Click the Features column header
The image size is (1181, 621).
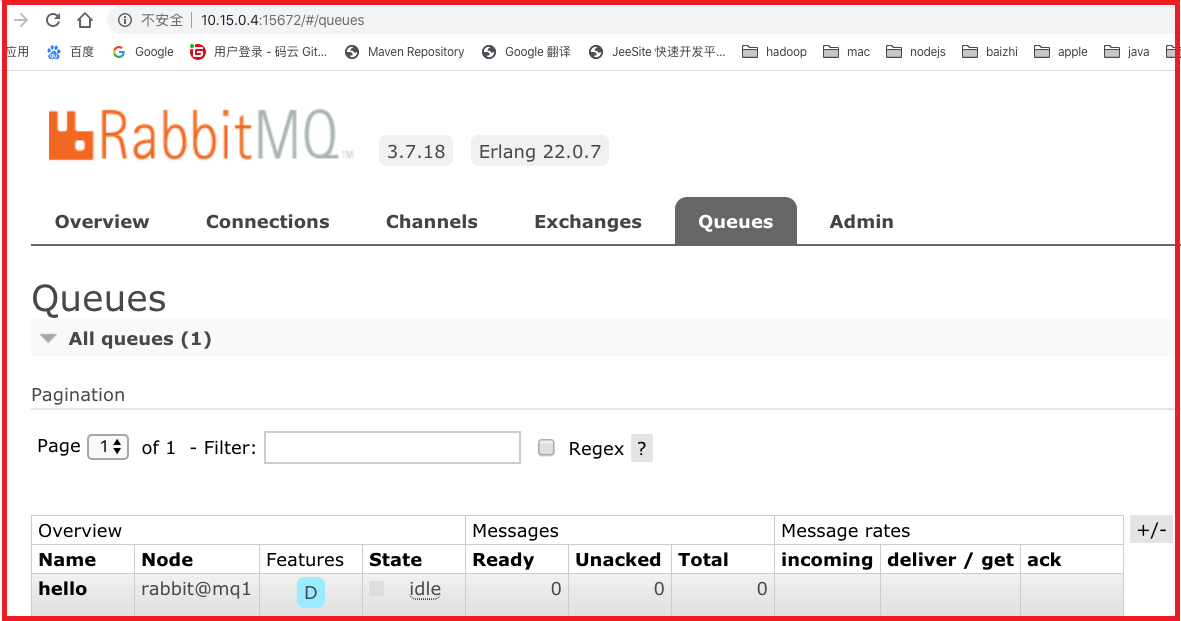305,559
